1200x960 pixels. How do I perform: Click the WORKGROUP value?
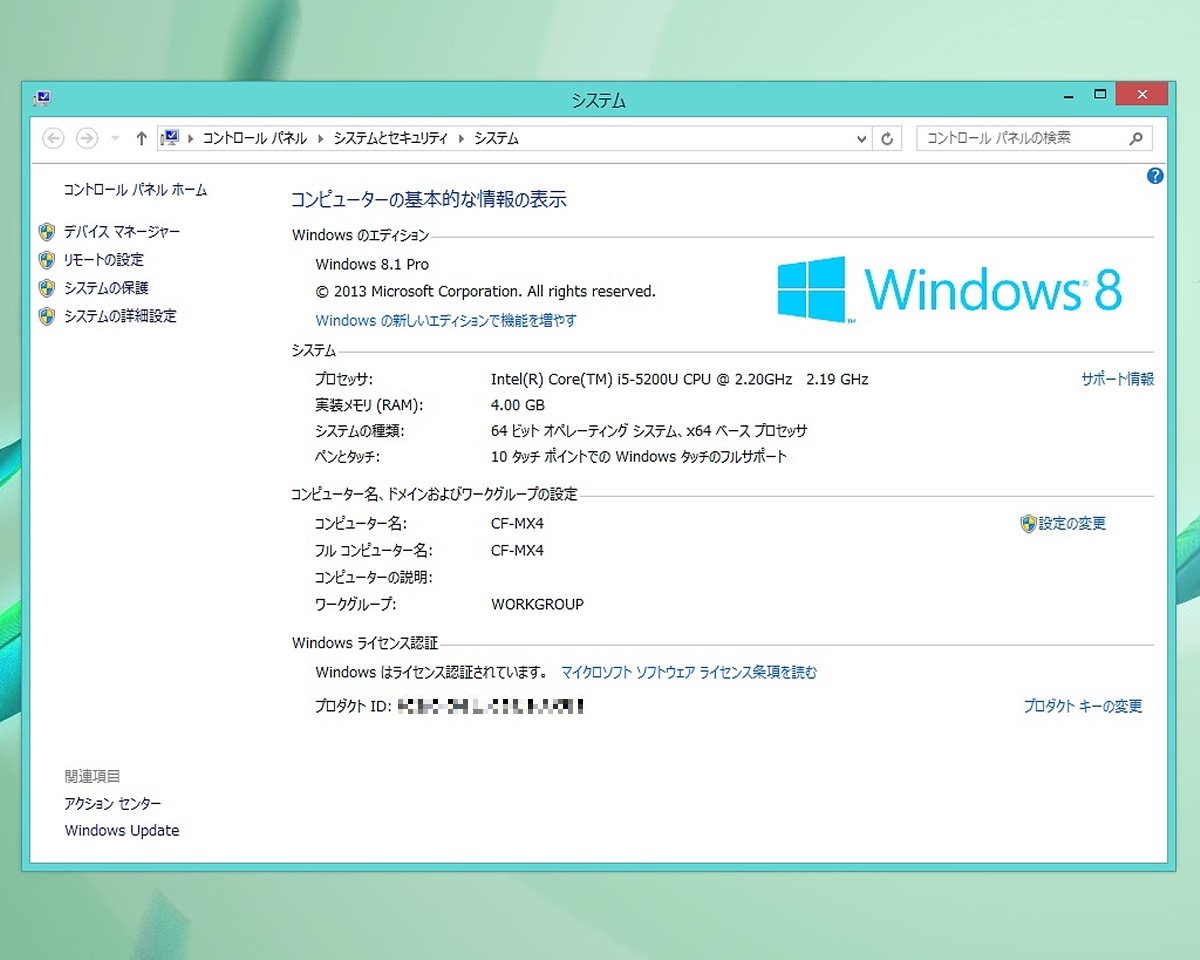click(x=537, y=604)
